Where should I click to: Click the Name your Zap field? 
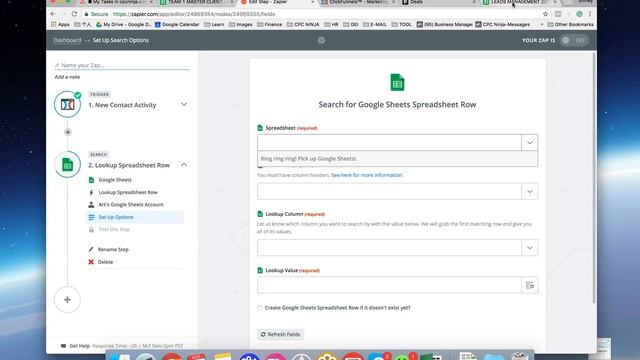tap(122, 65)
